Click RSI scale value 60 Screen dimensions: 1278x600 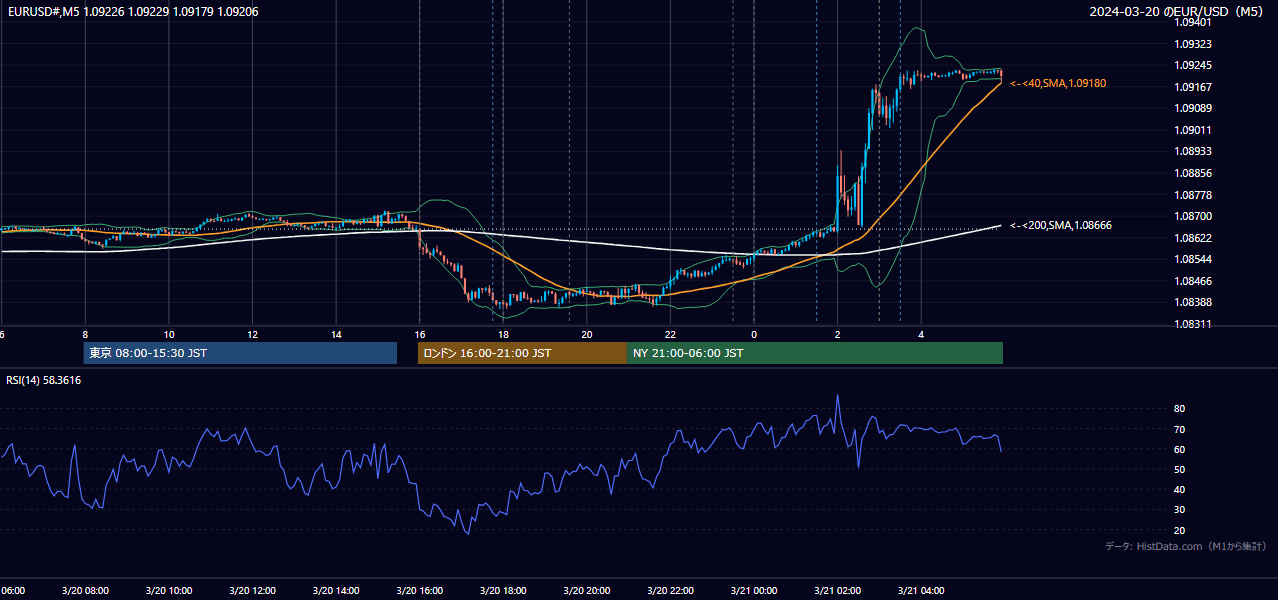(x=1179, y=449)
